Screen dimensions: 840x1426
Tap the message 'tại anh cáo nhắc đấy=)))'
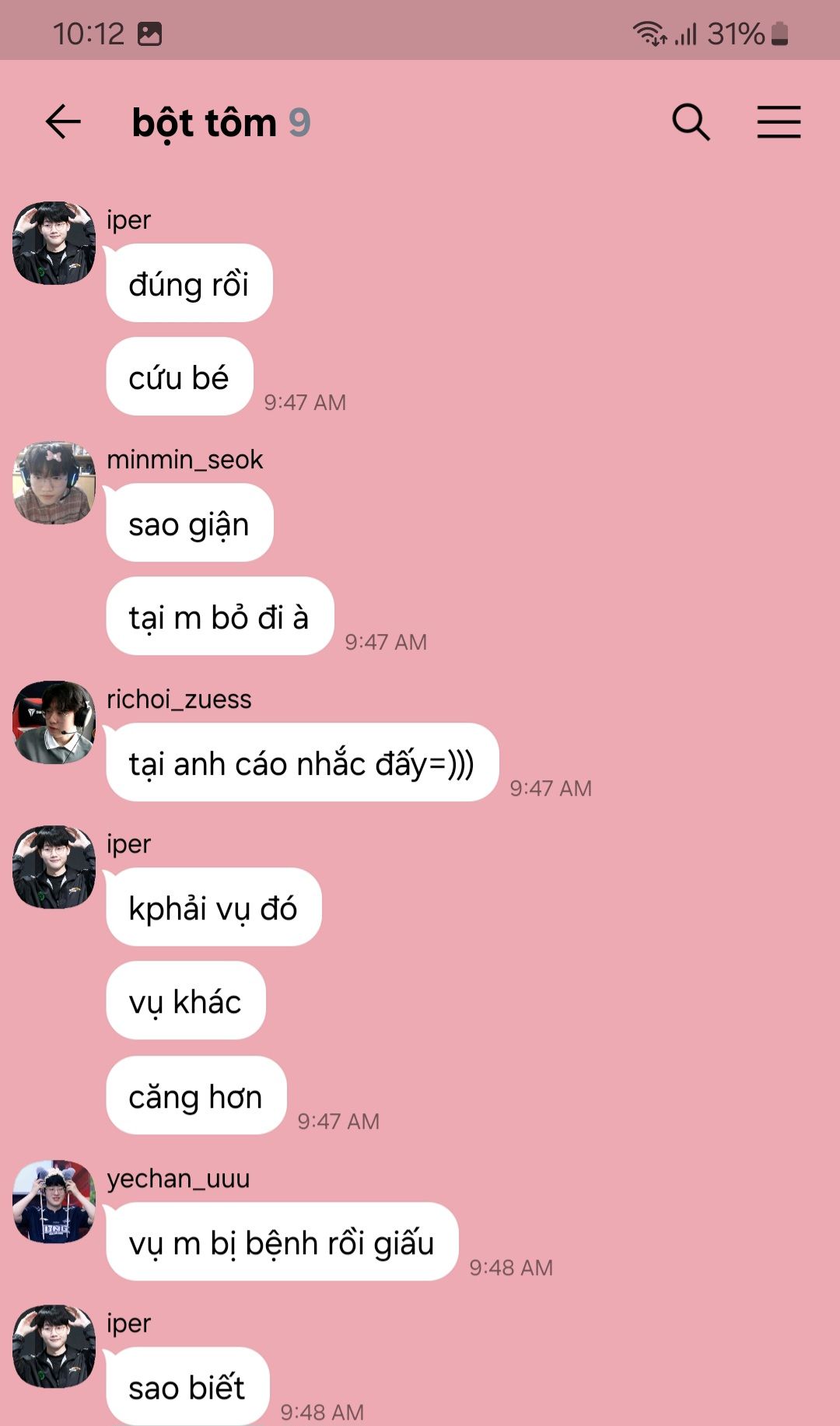pos(303,762)
